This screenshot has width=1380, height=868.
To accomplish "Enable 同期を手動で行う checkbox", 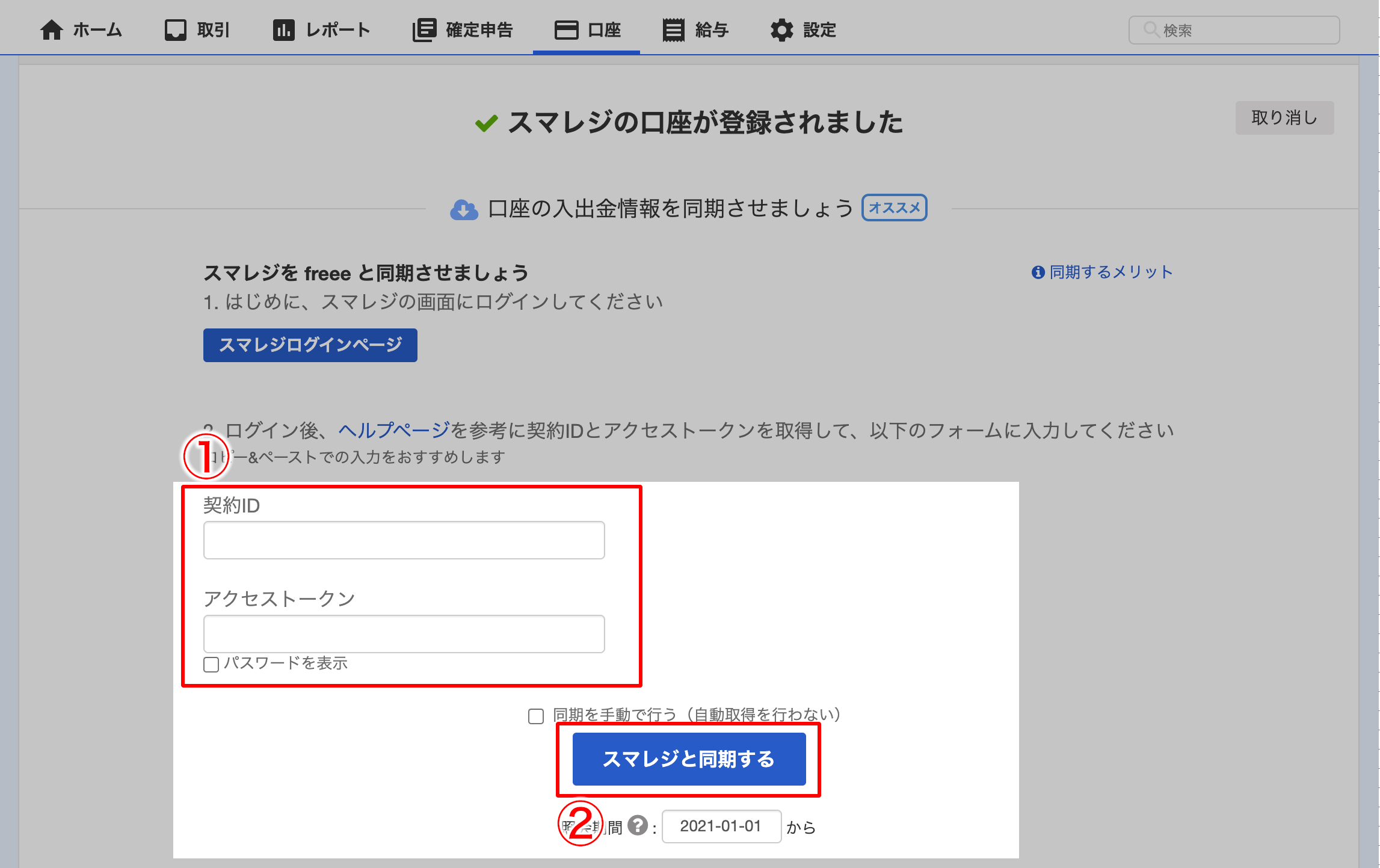I will tap(535, 716).
